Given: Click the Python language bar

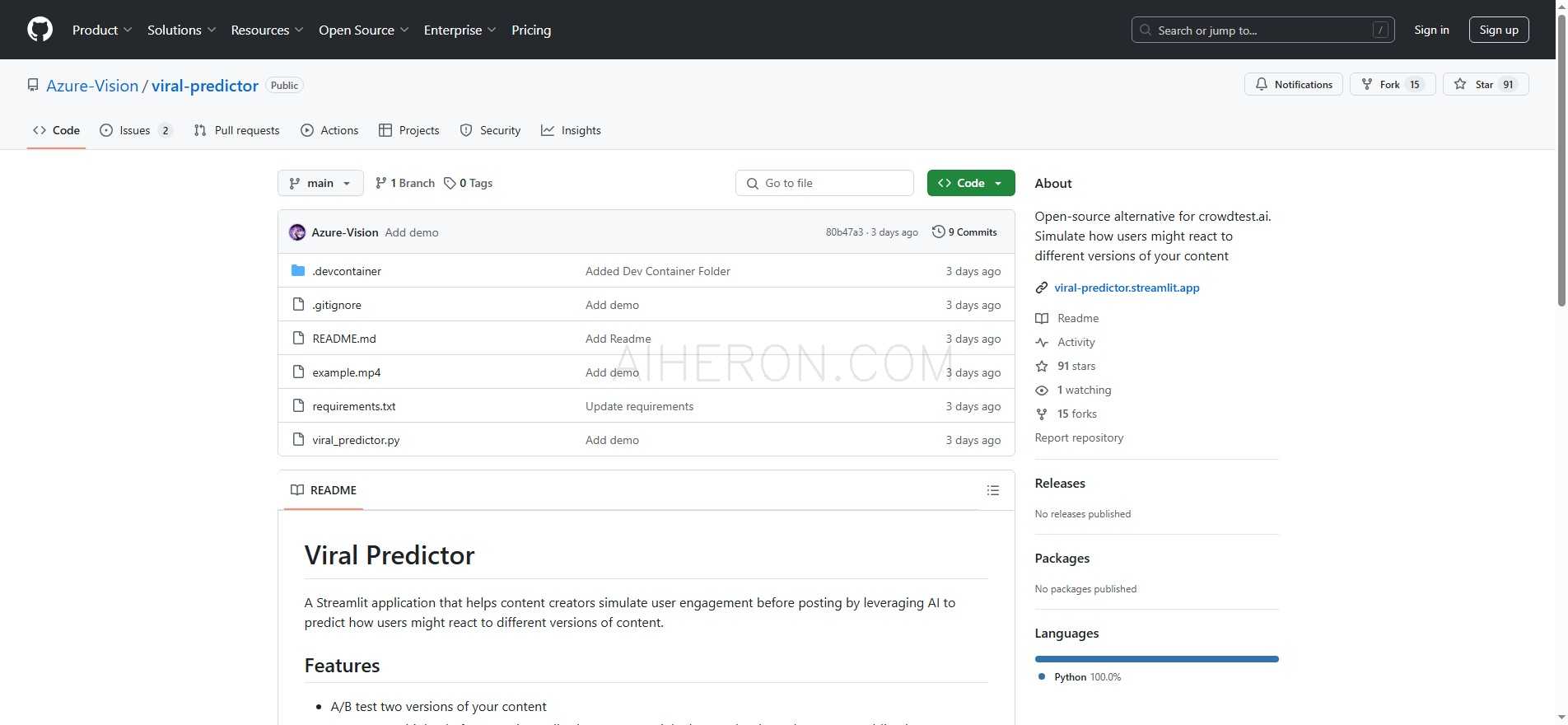Looking at the screenshot, I should coord(1156,659).
